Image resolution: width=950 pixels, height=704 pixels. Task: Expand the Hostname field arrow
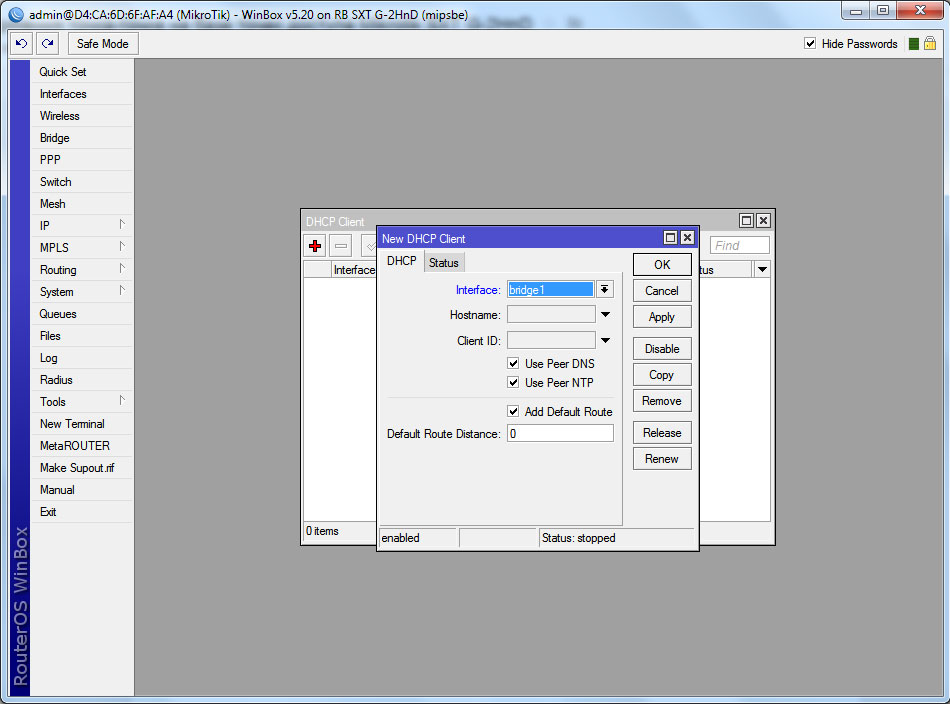click(605, 315)
